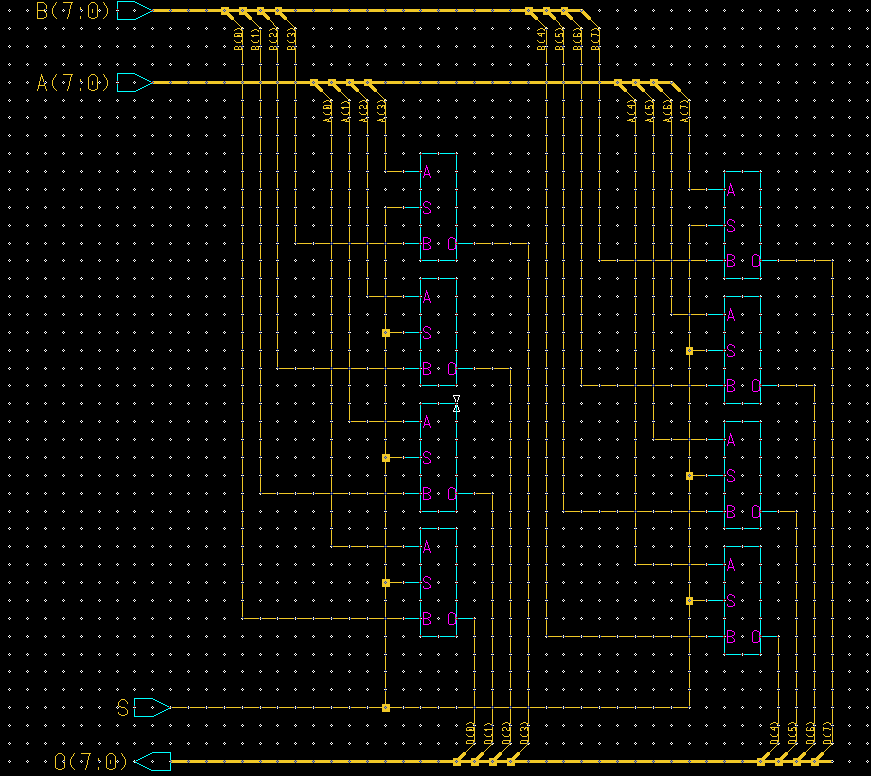The height and width of the screenshot is (776, 871).
Task: Click the B(0) bus tap label
Action: coord(238,41)
